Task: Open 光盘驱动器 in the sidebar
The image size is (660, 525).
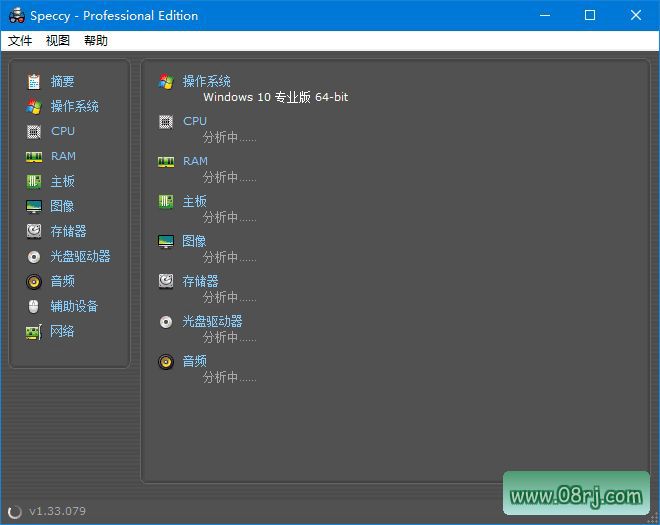Action: [x=80, y=256]
